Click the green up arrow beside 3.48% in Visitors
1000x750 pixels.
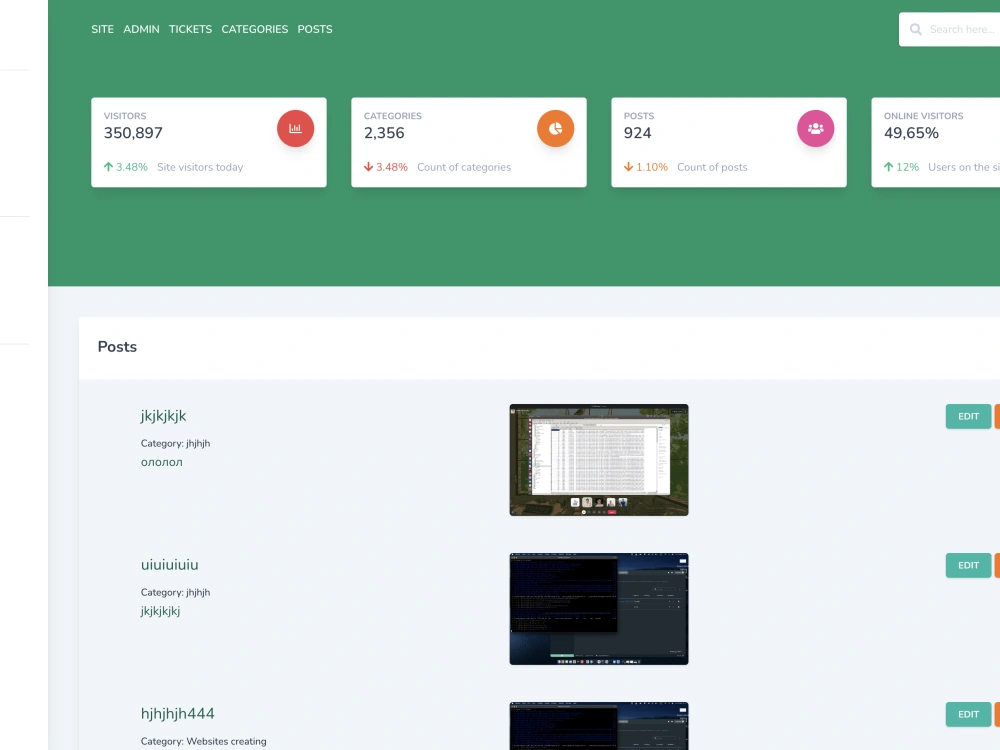[108, 167]
